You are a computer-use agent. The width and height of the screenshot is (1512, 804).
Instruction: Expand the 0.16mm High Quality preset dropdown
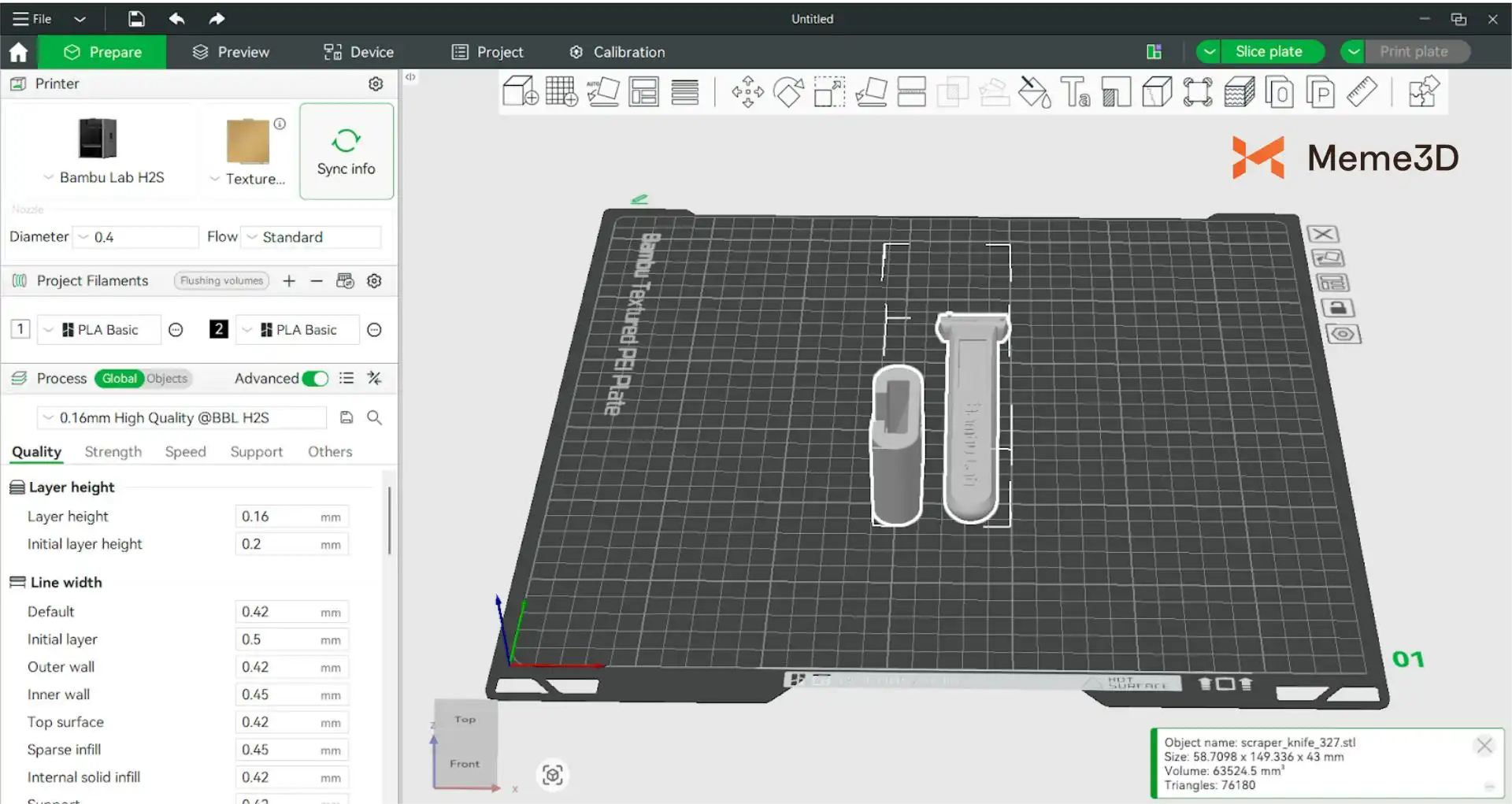[x=181, y=417]
